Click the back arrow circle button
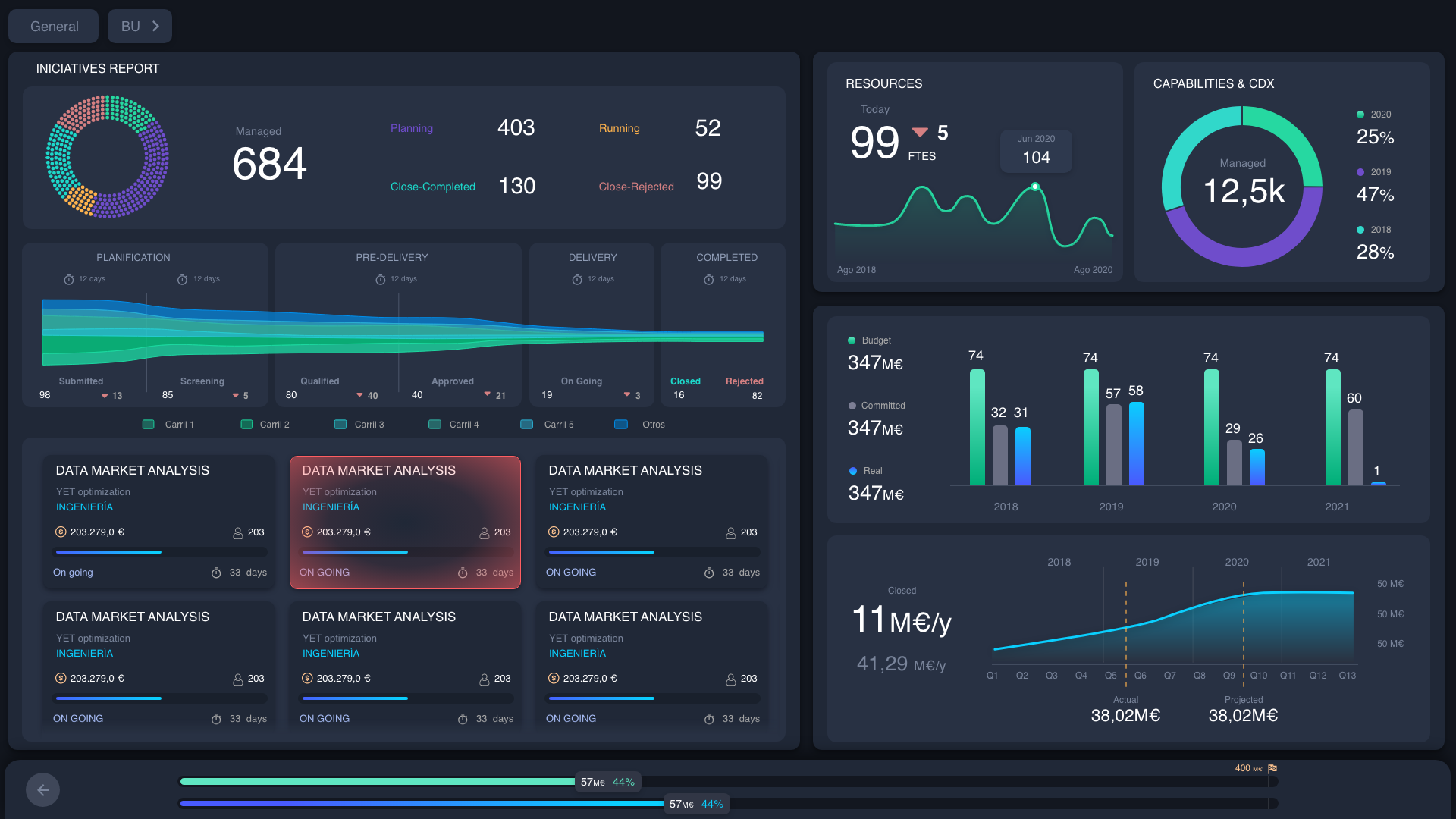The width and height of the screenshot is (1456, 819). point(42,790)
